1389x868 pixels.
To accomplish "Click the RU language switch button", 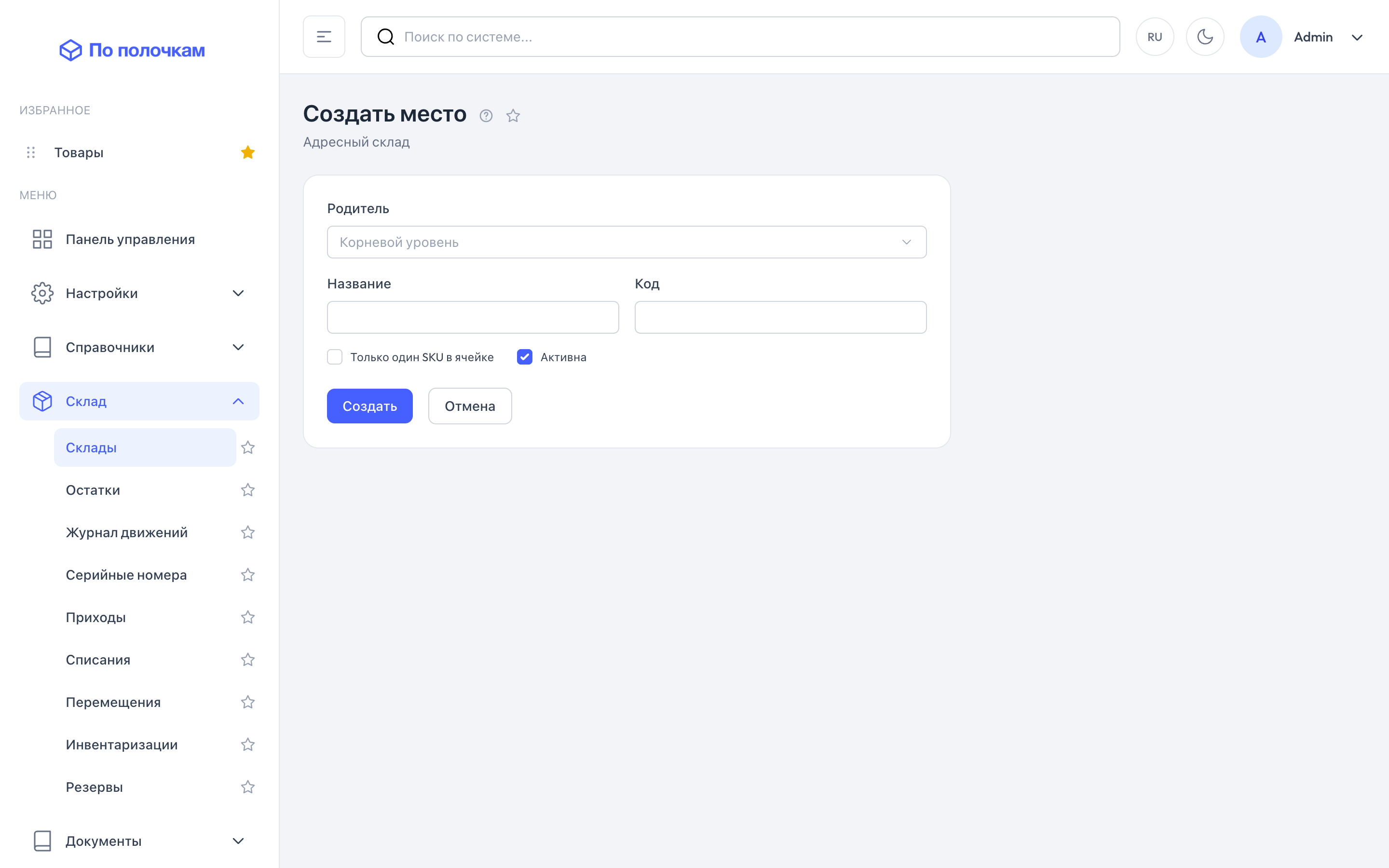I will (x=1154, y=37).
